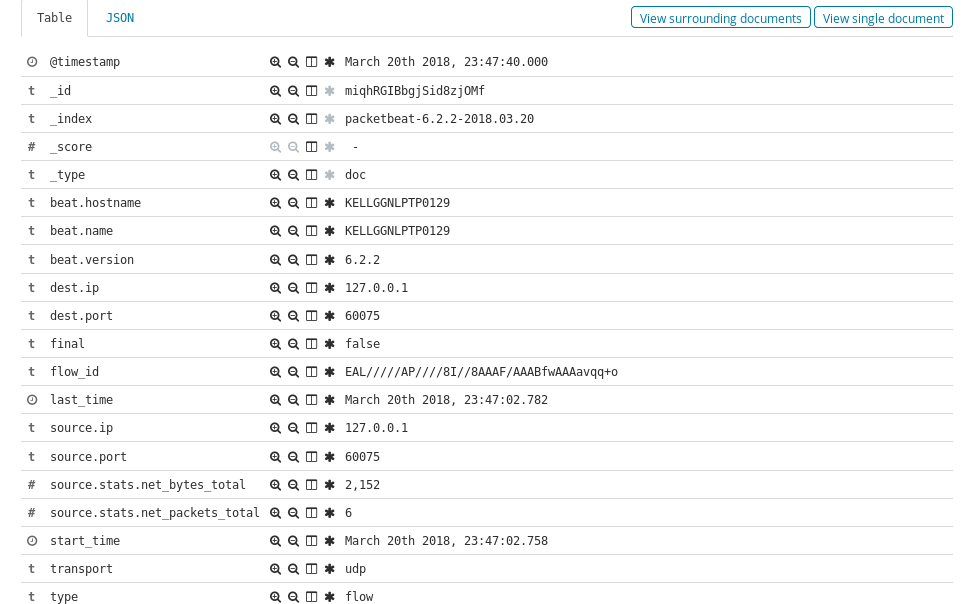Select the Table tab
The image size is (972, 604).
tap(54, 18)
